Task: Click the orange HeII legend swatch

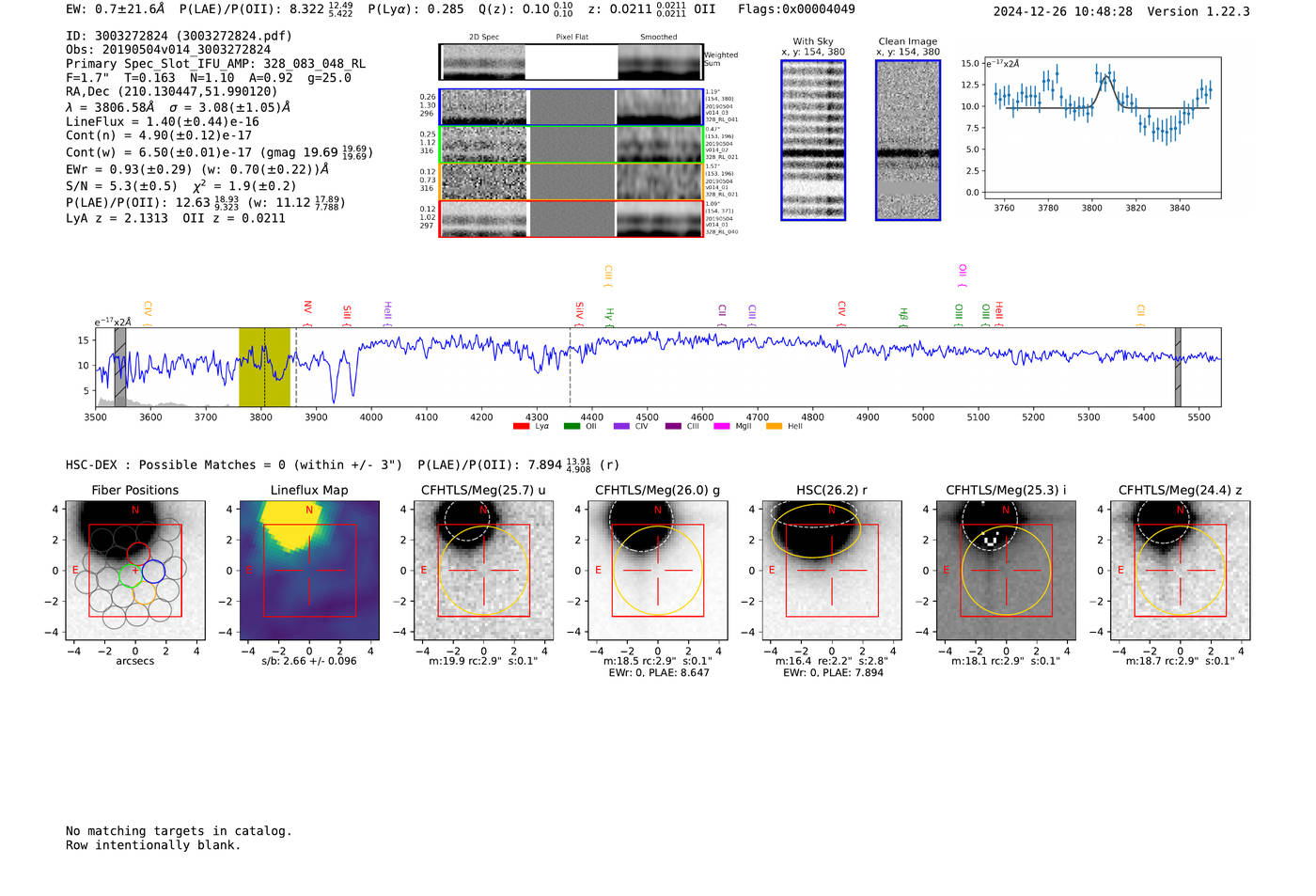Action: pyautogui.click(x=774, y=427)
